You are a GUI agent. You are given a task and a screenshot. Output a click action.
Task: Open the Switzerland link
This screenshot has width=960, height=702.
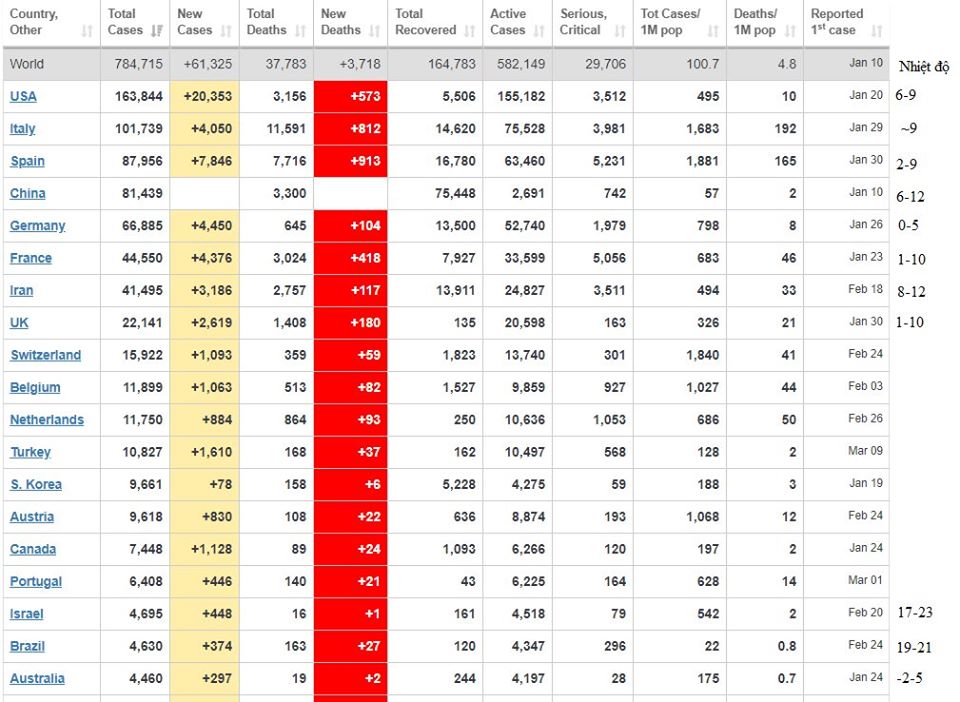click(45, 355)
